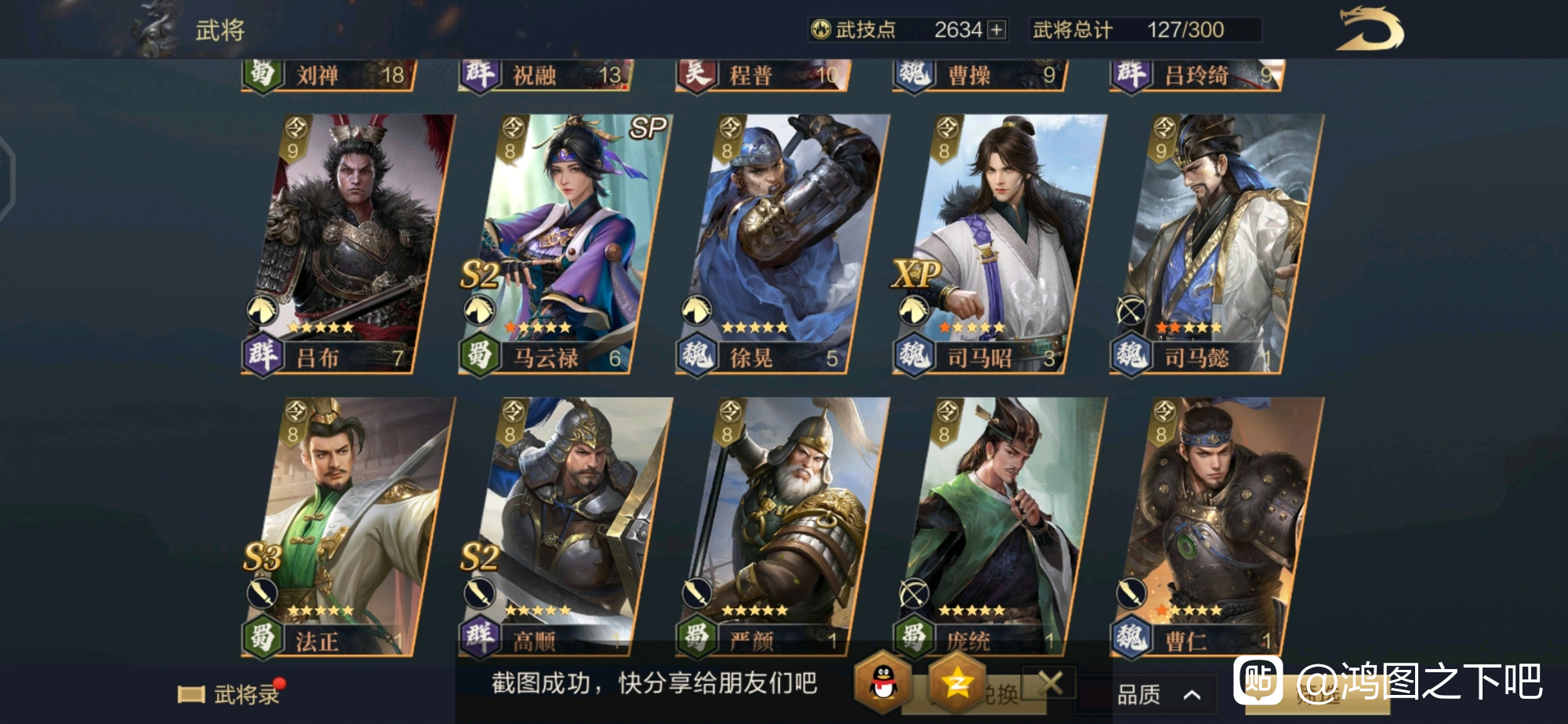Screen dimensions: 1568x724
Task: Select the 法正 general card
Action: click(x=348, y=527)
